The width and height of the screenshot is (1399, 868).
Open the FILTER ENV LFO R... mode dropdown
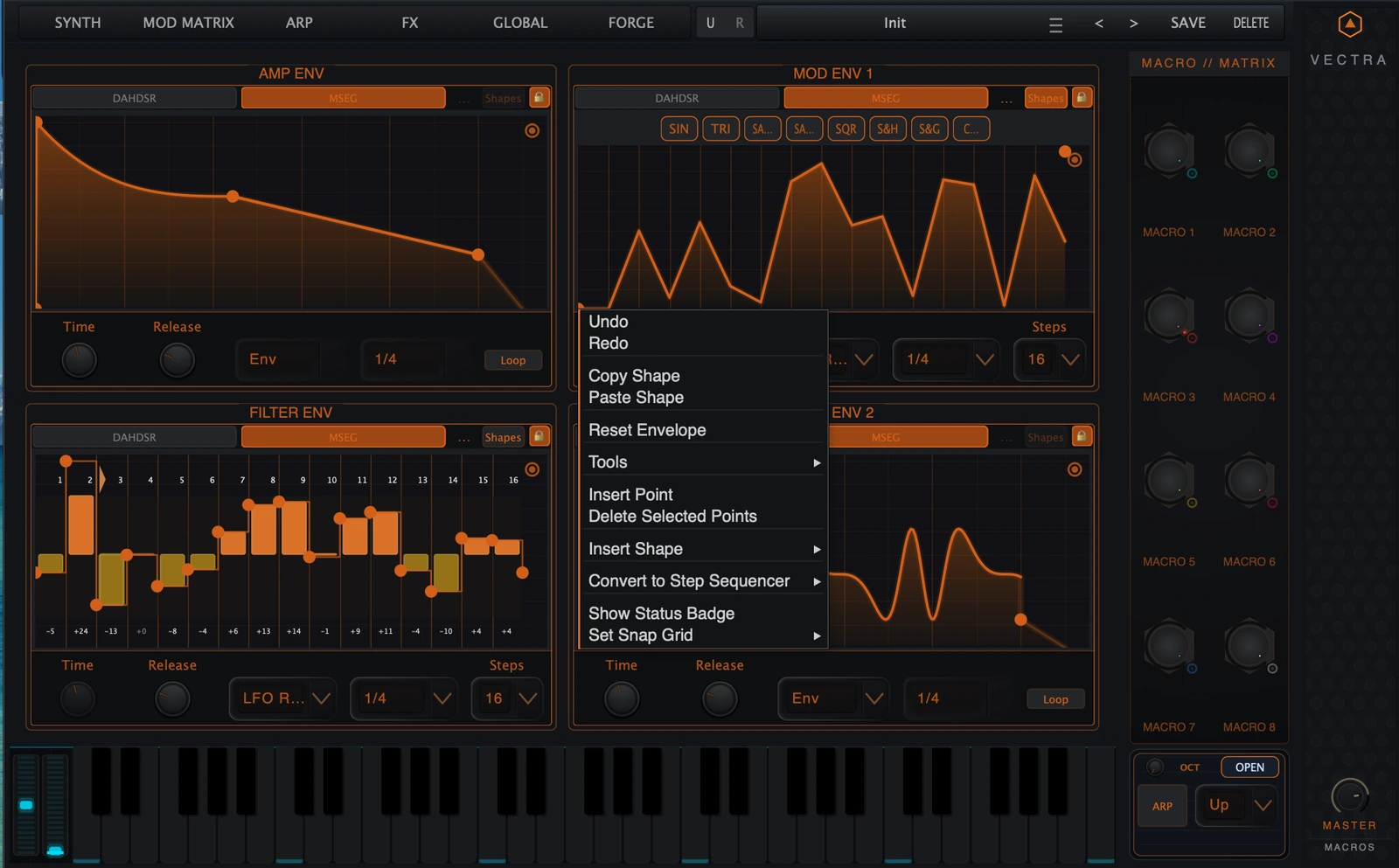[282, 698]
